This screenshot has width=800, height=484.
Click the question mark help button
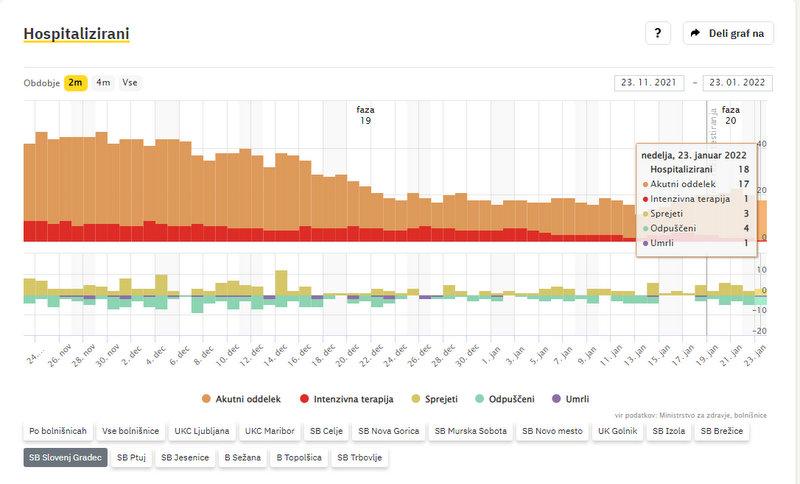[x=657, y=33]
